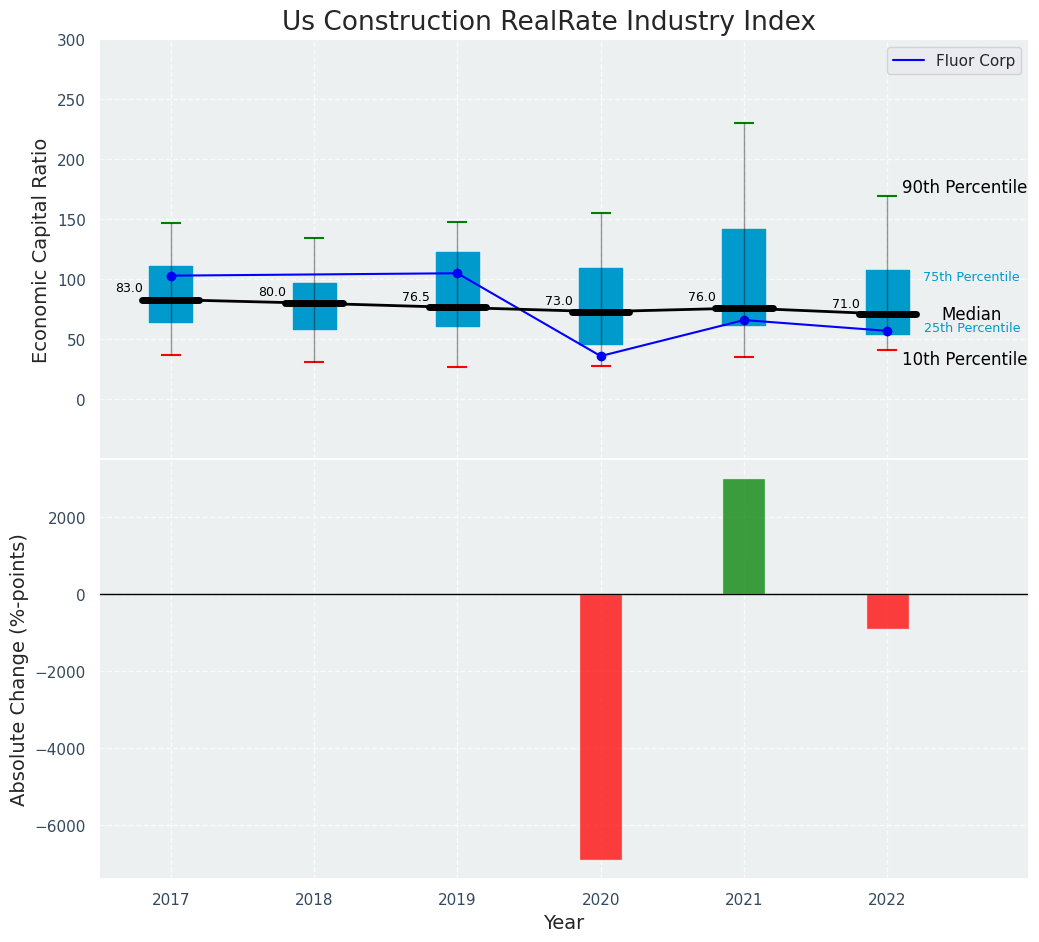Viewport: 1039px width, 942px height.
Task: Click Fluor Corp's 2020 data point
Action: [601, 356]
